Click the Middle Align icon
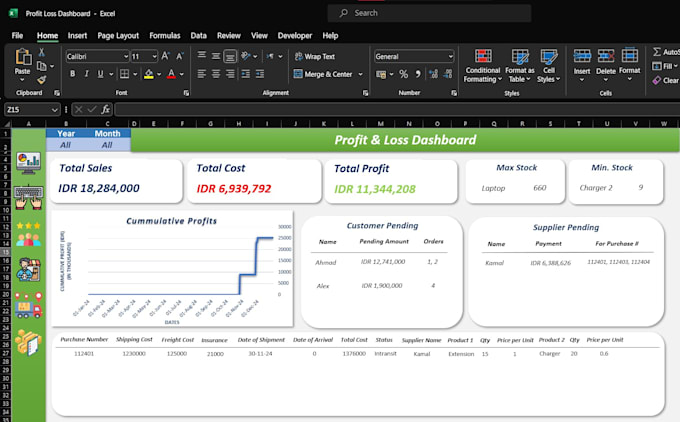 point(216,56)
